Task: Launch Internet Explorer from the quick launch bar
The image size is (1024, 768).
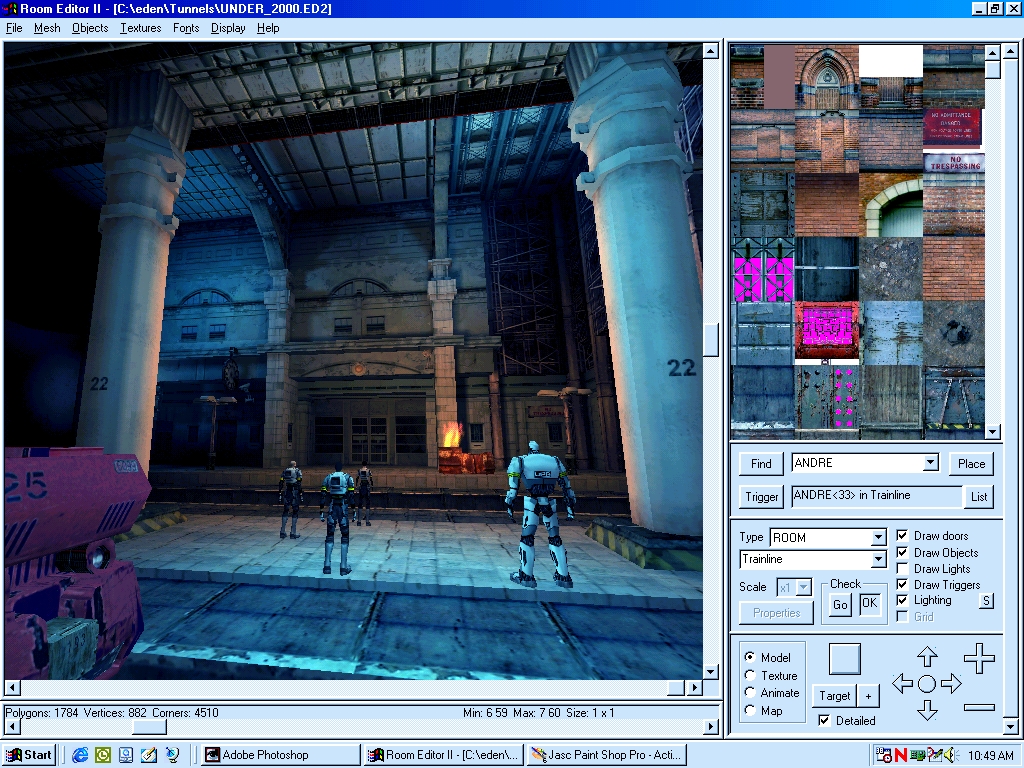Action: point(80,755)
